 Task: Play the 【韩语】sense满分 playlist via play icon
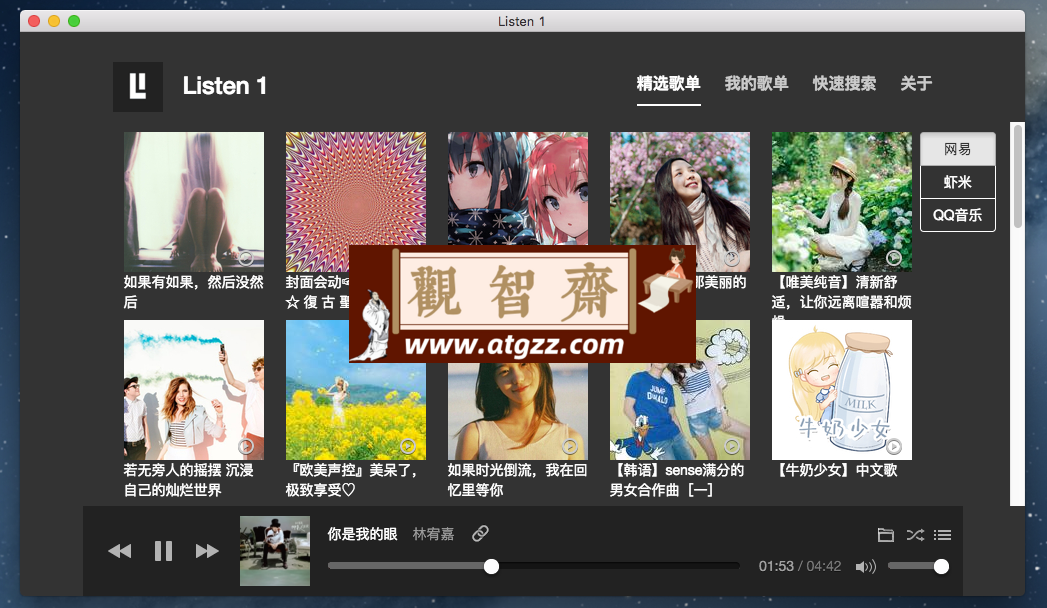(732, 446)
